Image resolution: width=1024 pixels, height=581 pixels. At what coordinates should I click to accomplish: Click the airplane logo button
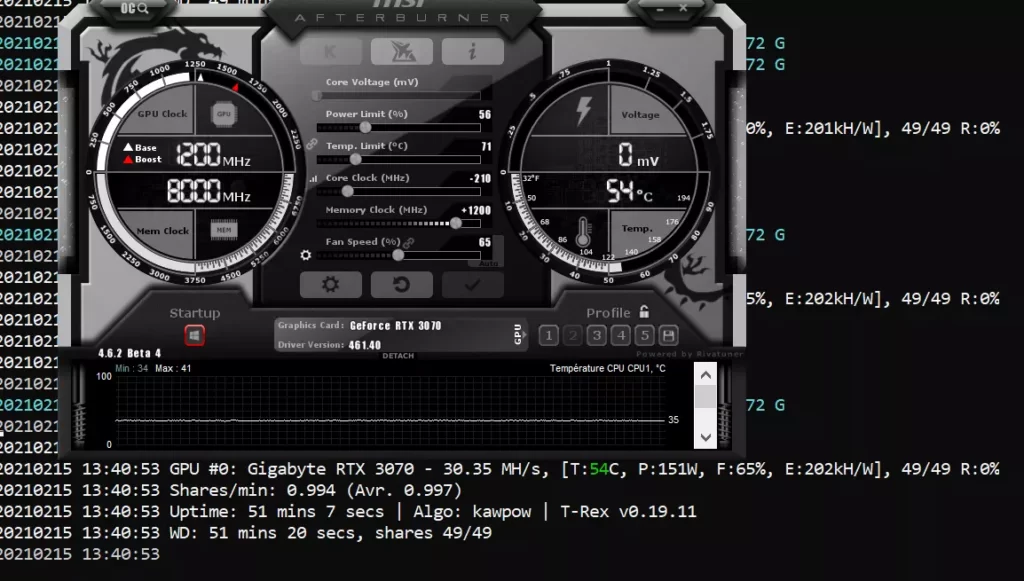tap(402, 52)
